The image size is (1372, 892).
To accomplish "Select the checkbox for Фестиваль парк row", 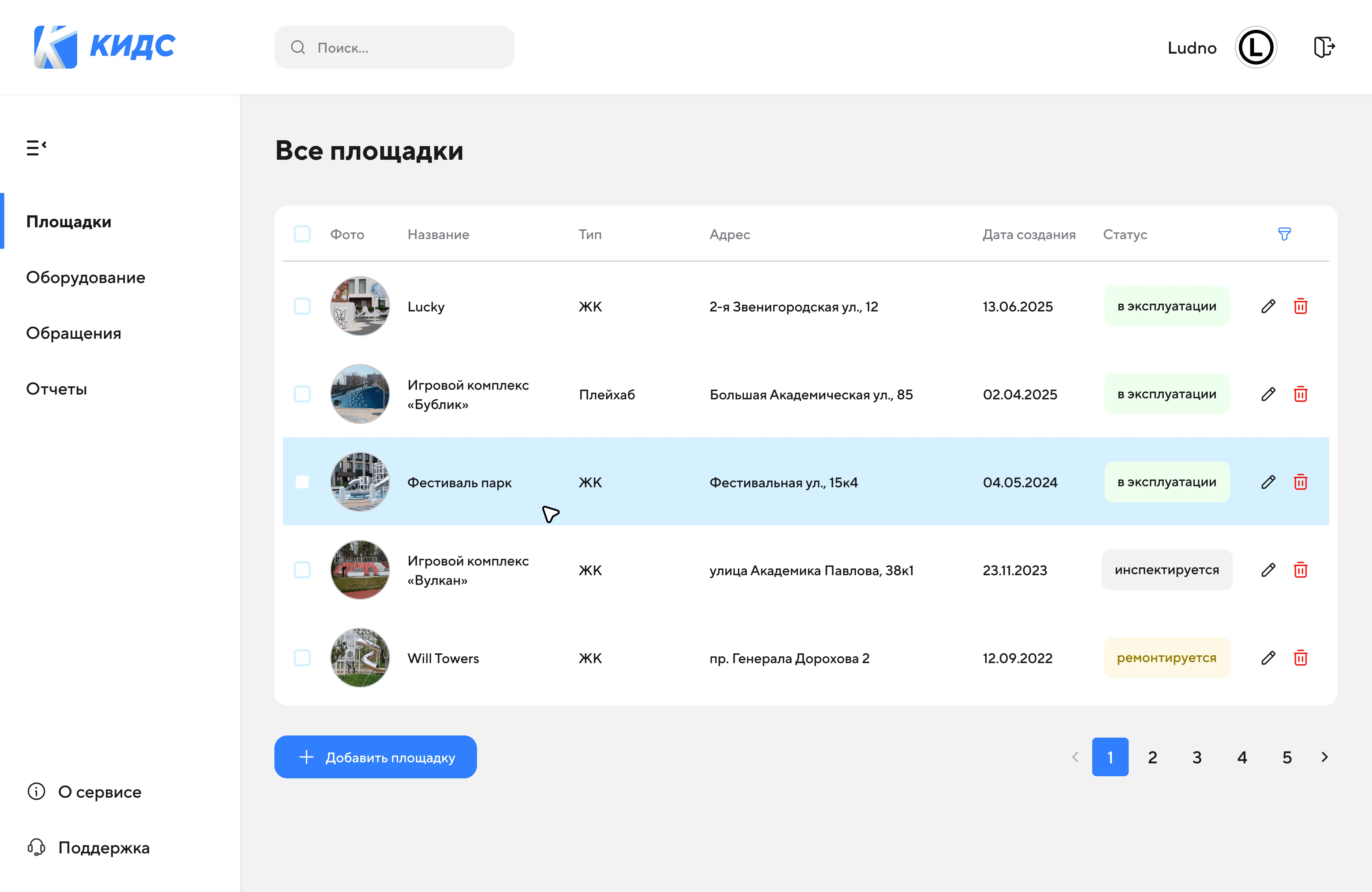I will (302, 482).
